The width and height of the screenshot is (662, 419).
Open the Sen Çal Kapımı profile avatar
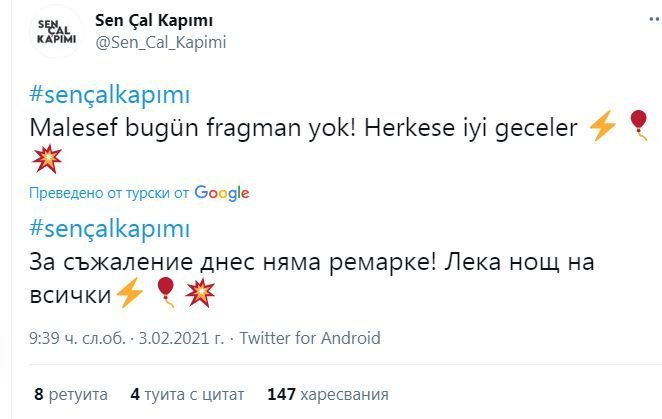[x=55, y=31]
